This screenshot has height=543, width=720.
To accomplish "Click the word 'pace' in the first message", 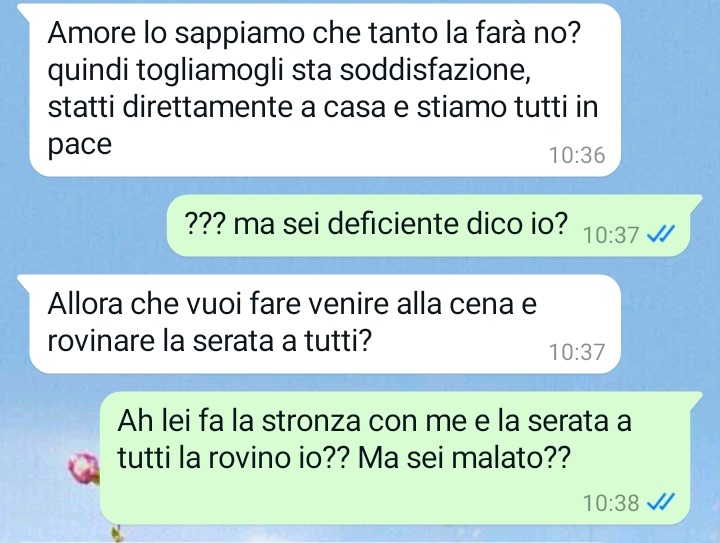I will pyautogui.click(x=80, y=146).
